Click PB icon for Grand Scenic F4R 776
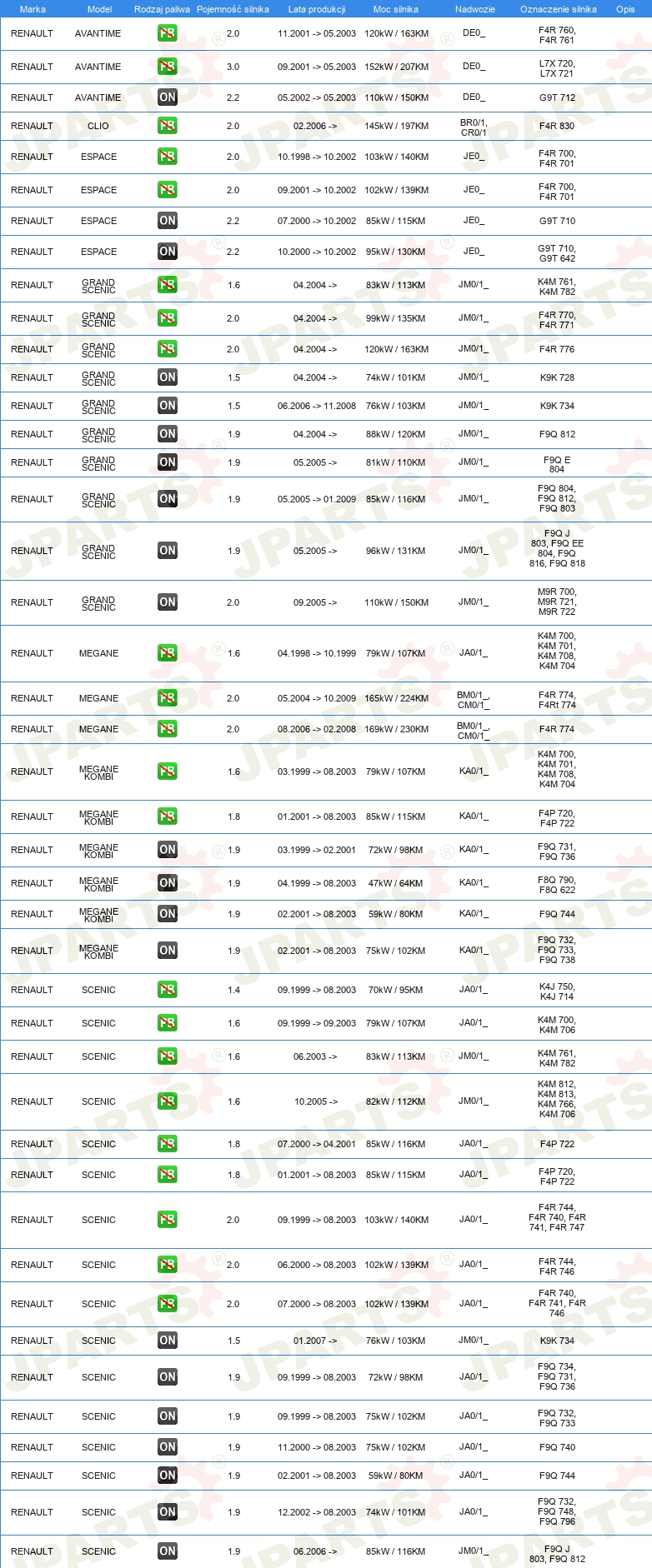This screenshot has height=1568, width=652. click(x=168, y=349)
